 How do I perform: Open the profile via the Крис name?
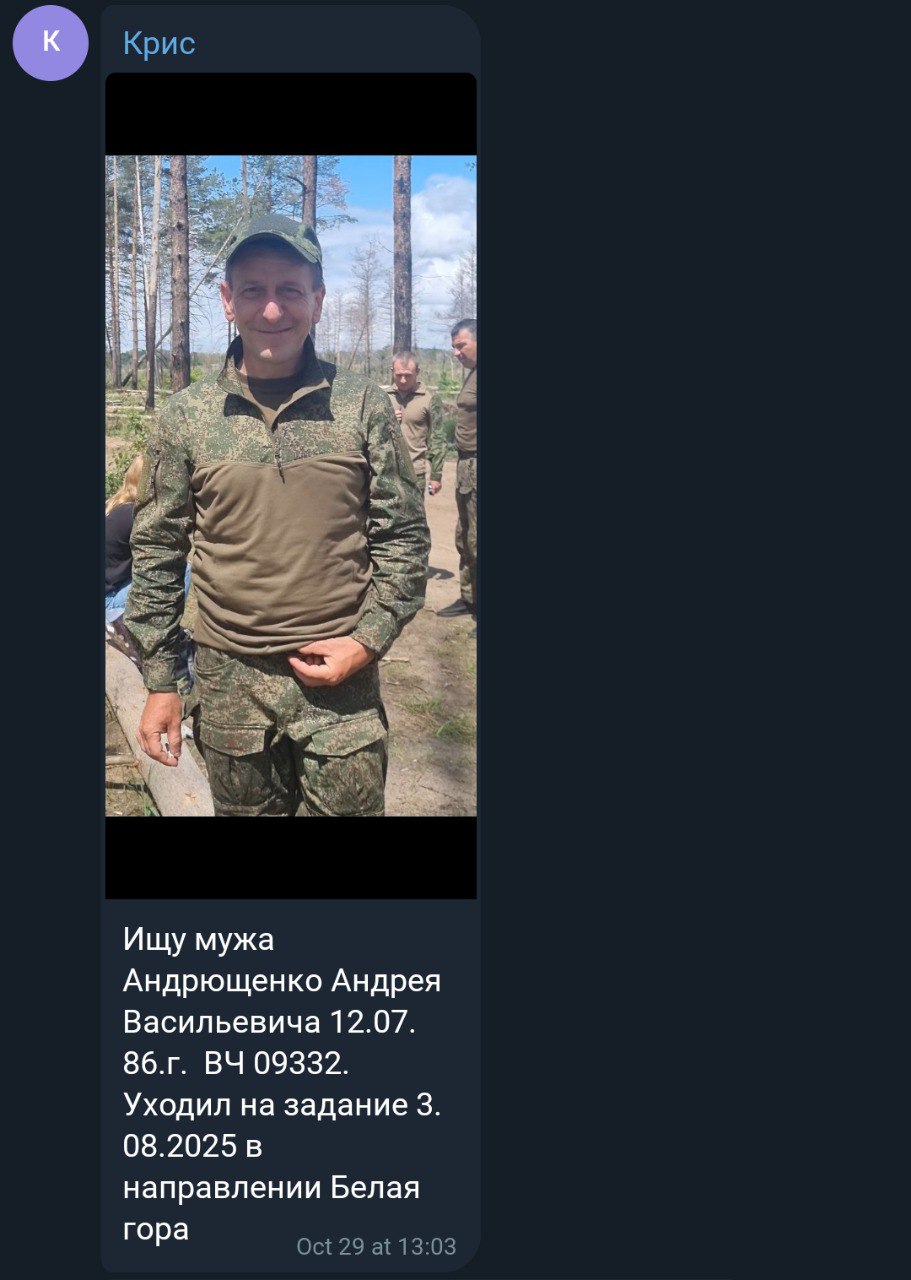pyautogui.click(x=158, y=43)
